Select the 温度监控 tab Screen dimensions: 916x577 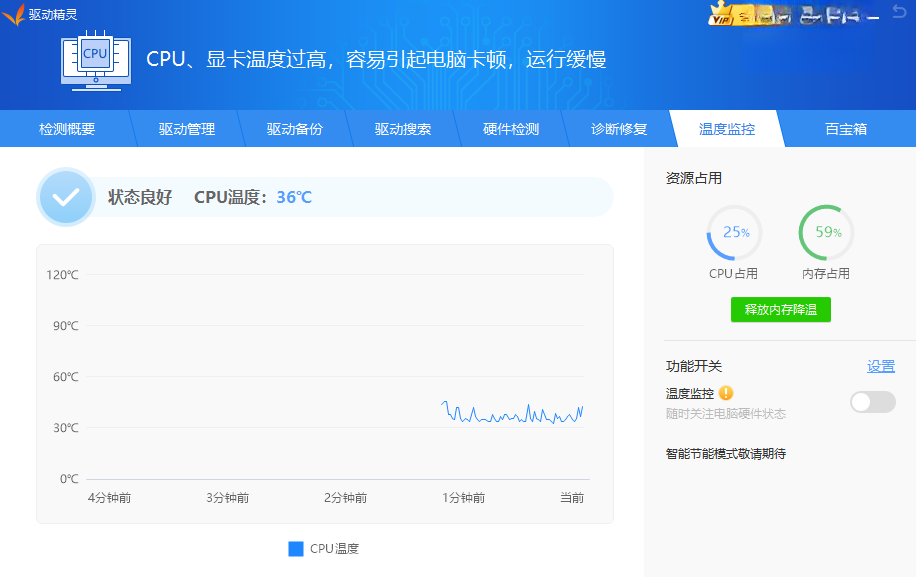click(727, 129)
